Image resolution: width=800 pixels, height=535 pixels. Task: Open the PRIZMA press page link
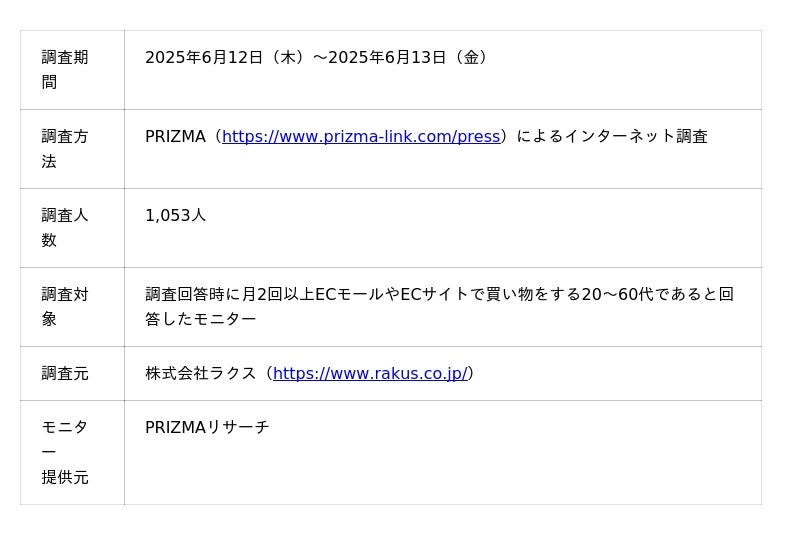click(x=360, y=137)
